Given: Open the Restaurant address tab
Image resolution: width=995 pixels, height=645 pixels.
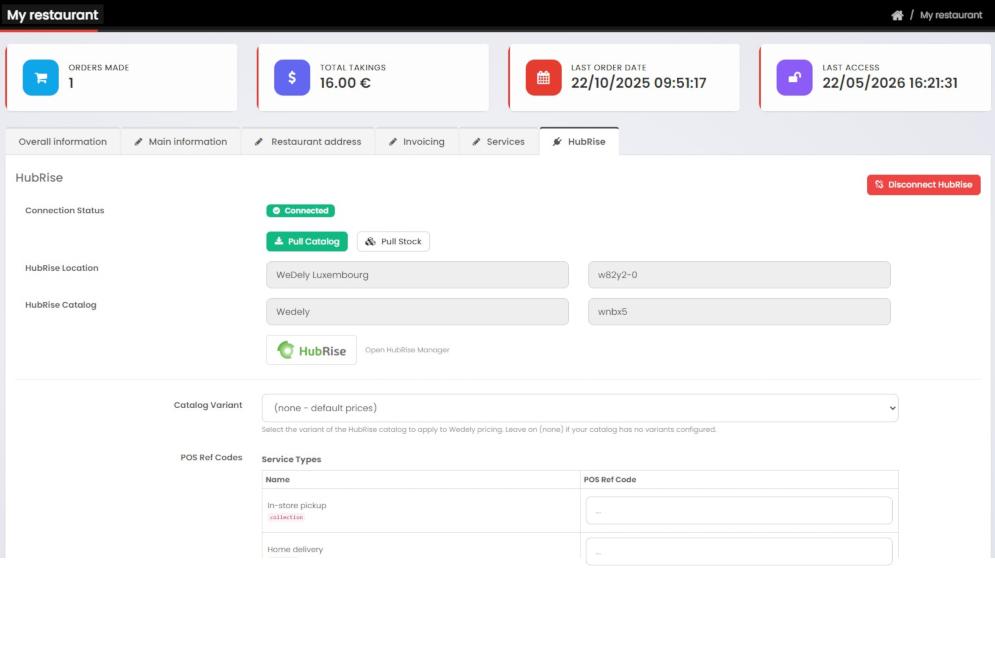Looking at the screenshot, I should (x=308, y=142).
